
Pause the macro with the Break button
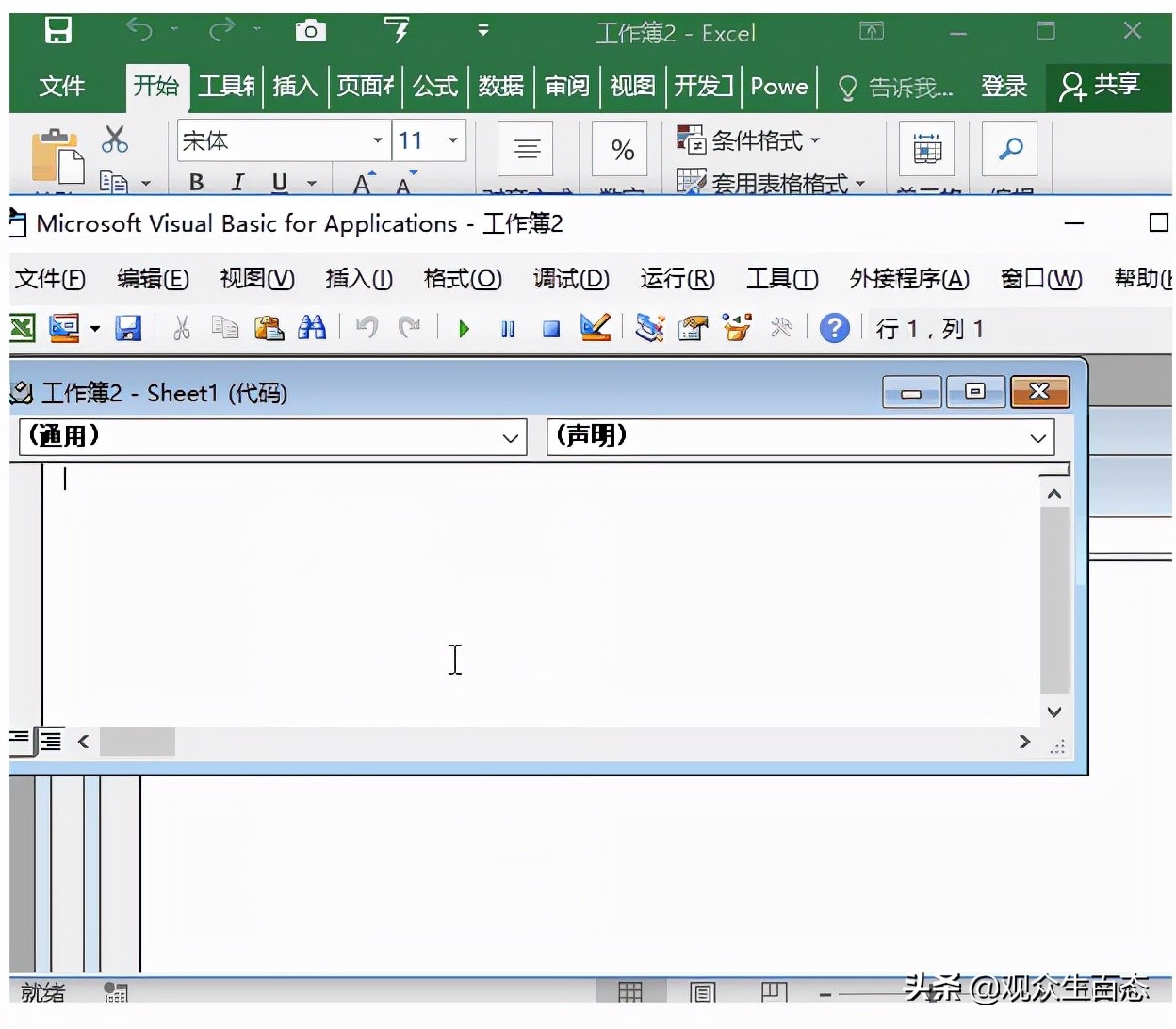(507, 328)
